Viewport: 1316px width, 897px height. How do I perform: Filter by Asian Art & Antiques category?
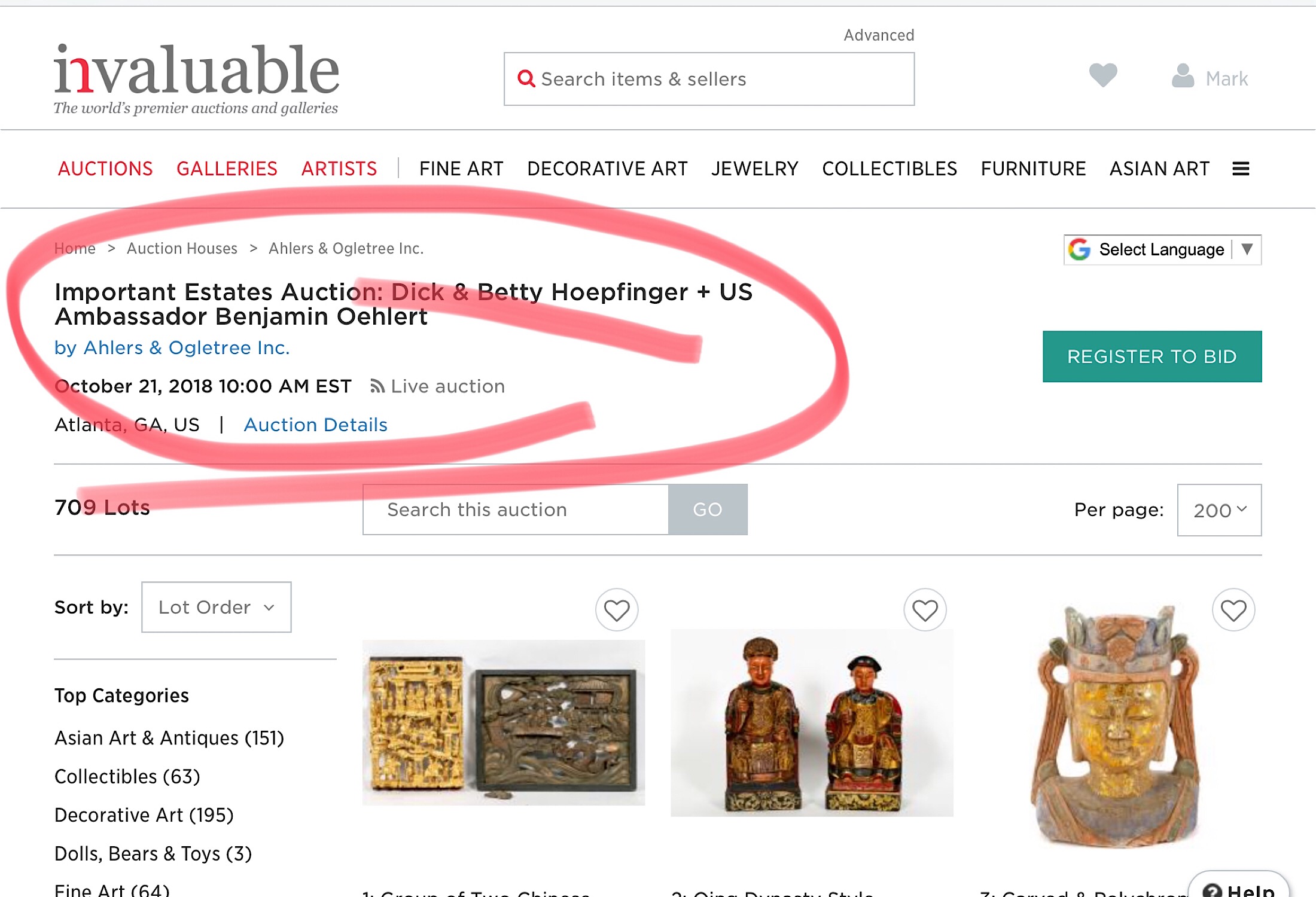[169, 738]
